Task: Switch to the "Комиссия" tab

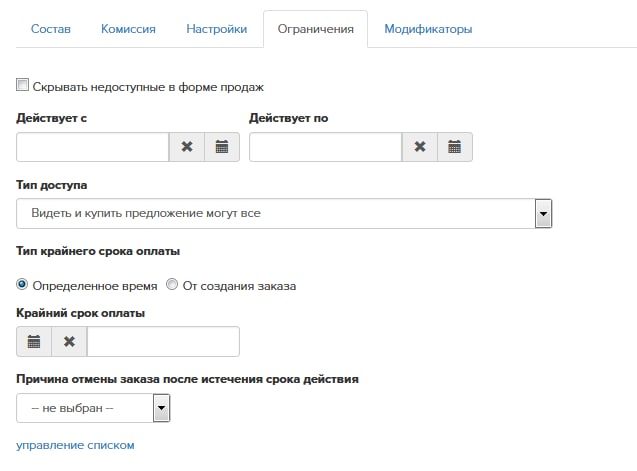Action: click(128, 29)
